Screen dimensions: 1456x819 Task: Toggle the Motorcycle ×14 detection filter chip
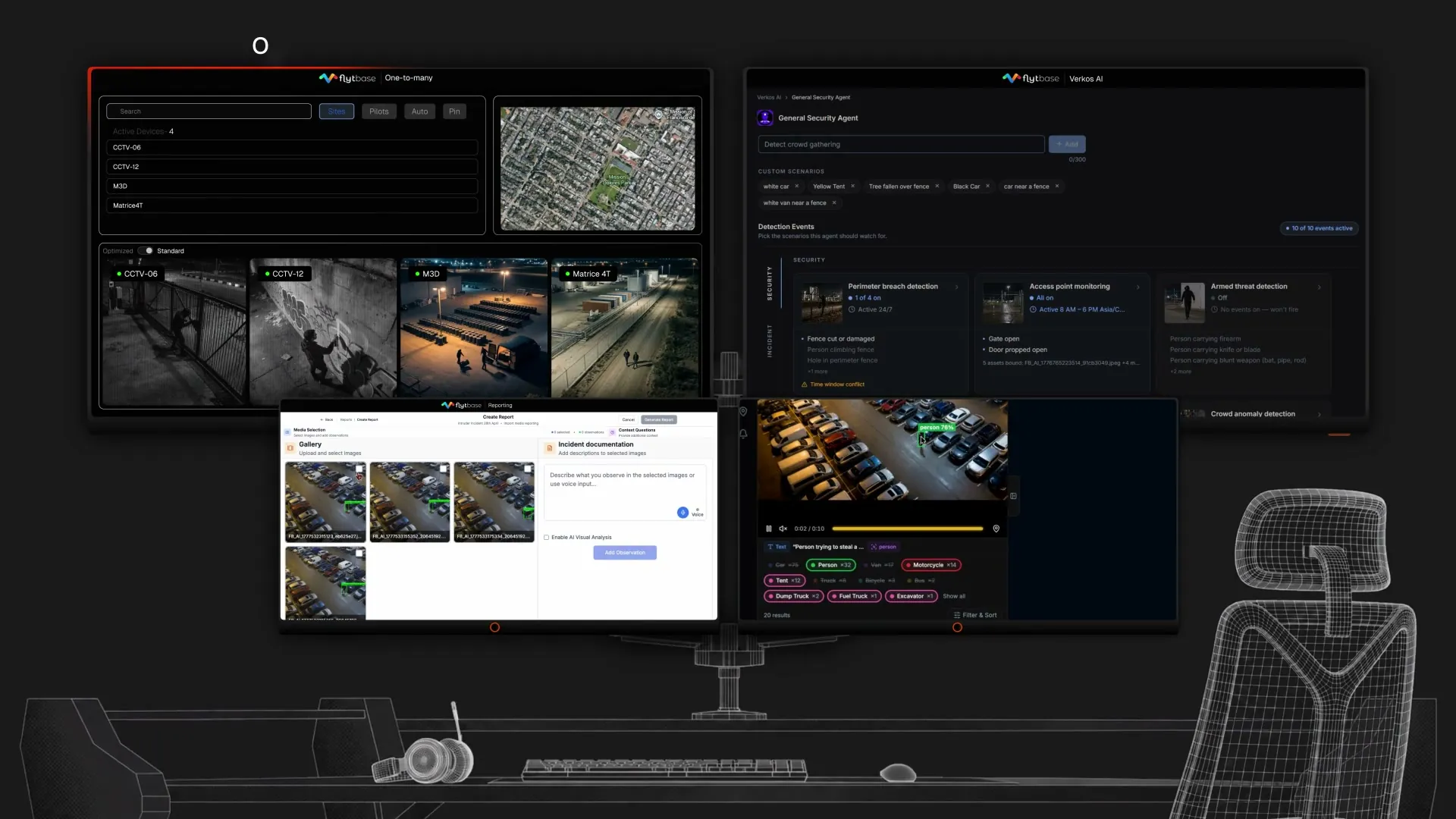click(x=931, y=565)
